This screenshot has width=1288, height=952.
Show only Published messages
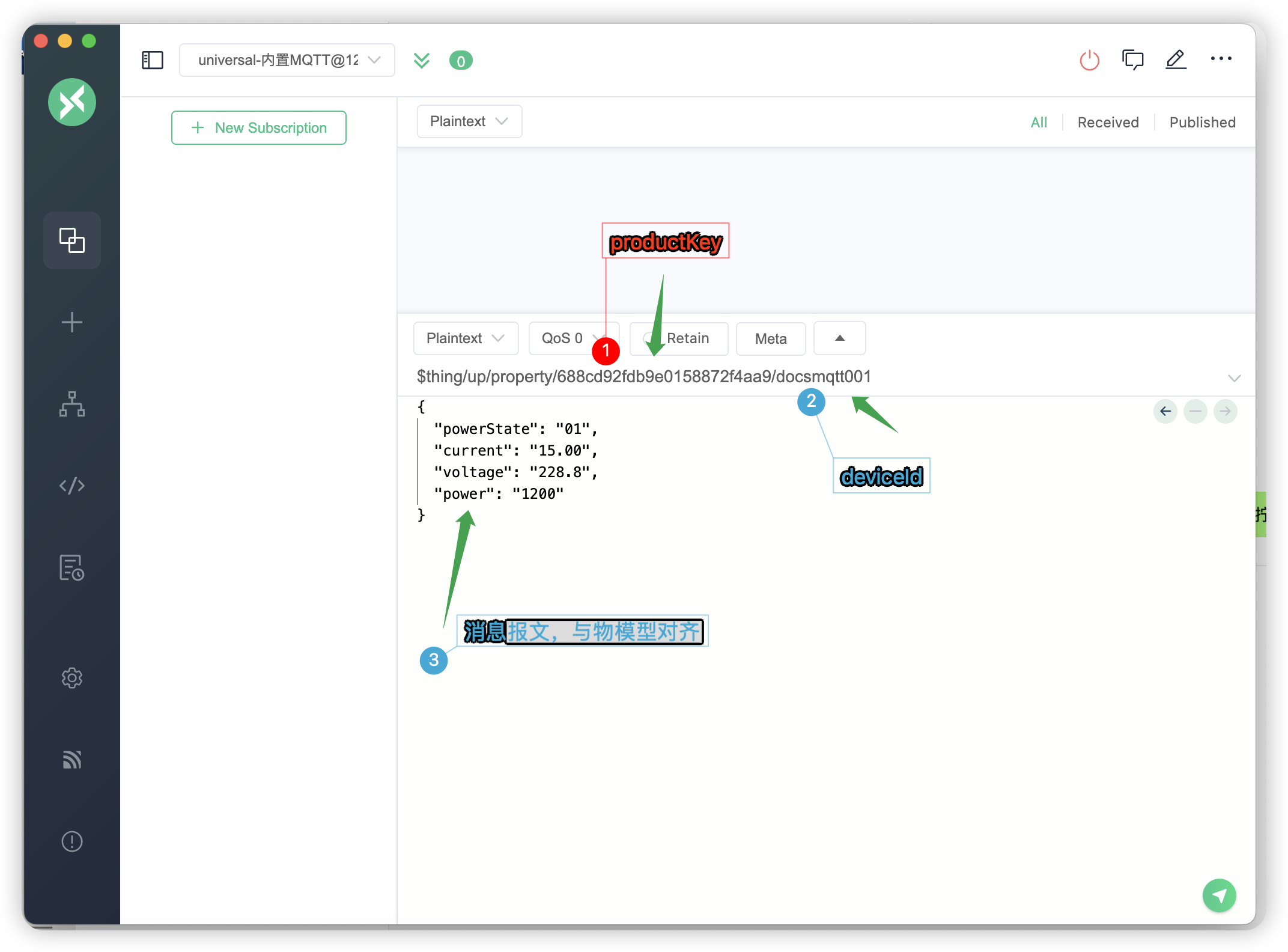tap(1202, 123)
